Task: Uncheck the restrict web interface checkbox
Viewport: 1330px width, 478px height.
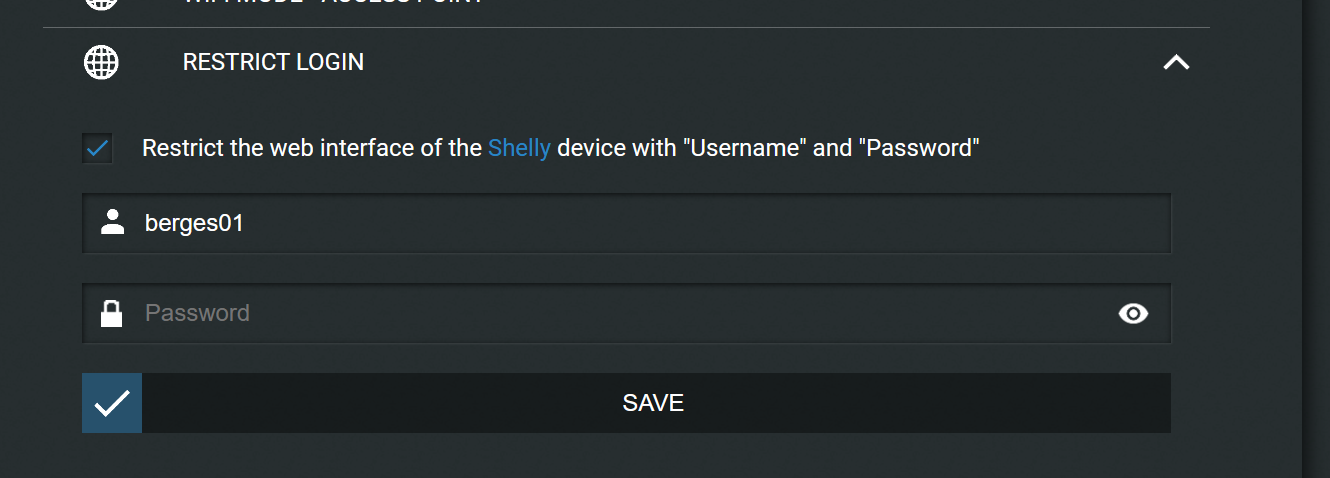Action: 98,148
